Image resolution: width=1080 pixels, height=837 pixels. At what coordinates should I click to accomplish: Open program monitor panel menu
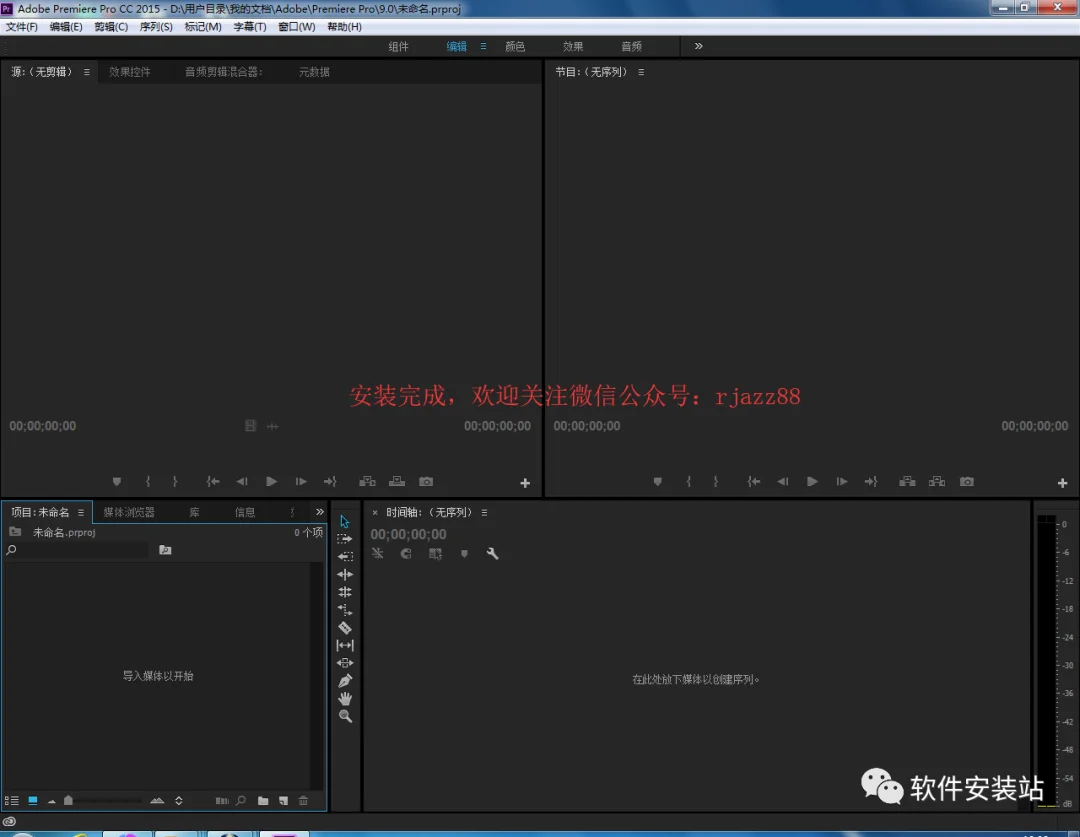pyautogui.click(x=641, y=72)
